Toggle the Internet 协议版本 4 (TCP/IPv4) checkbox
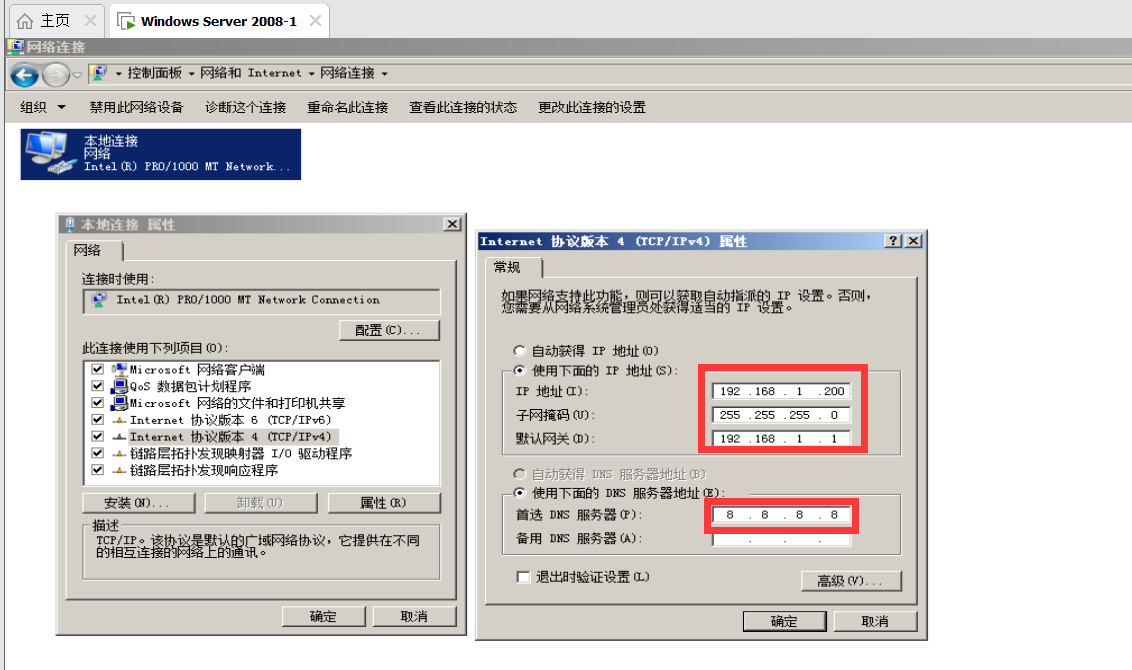This screenshot has height=670, width=1132. (x=97, y=436)
